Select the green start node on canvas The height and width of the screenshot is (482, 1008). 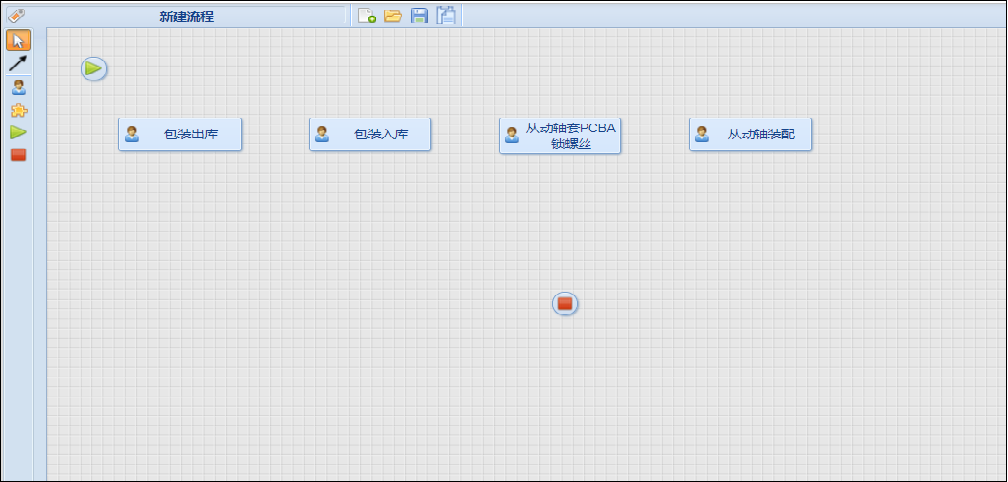click(x=94, y=69)
